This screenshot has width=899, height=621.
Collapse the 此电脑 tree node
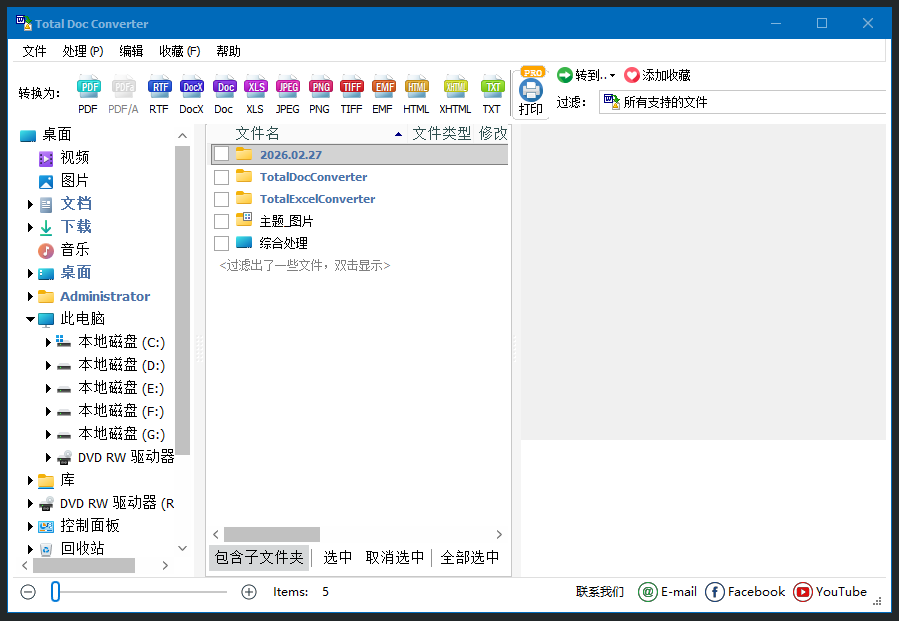point(31,319)
